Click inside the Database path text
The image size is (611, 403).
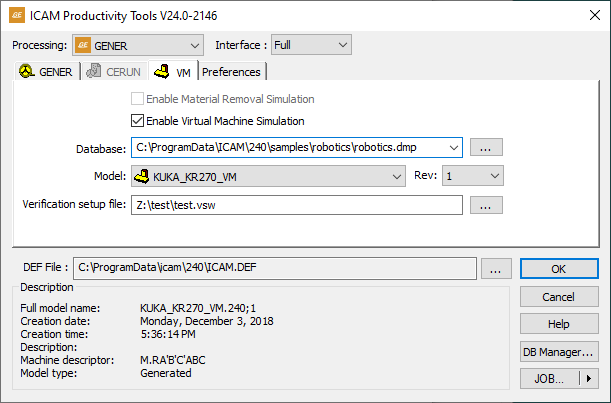[276, 147]
